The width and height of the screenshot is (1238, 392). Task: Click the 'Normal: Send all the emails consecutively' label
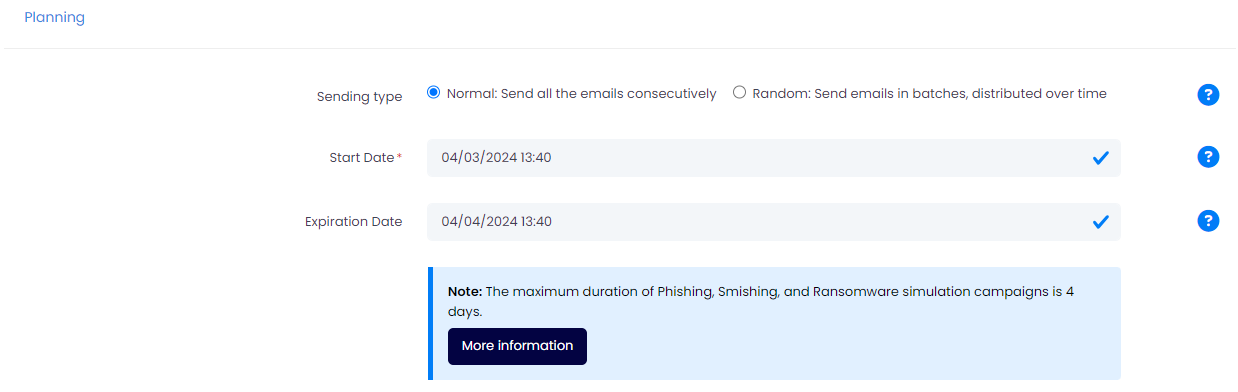[581, 94]
